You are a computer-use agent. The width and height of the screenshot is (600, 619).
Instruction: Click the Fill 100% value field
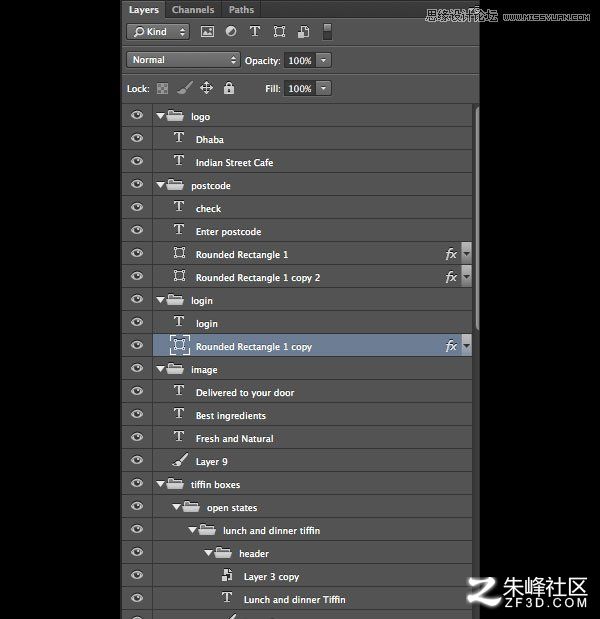coord(300,89)
